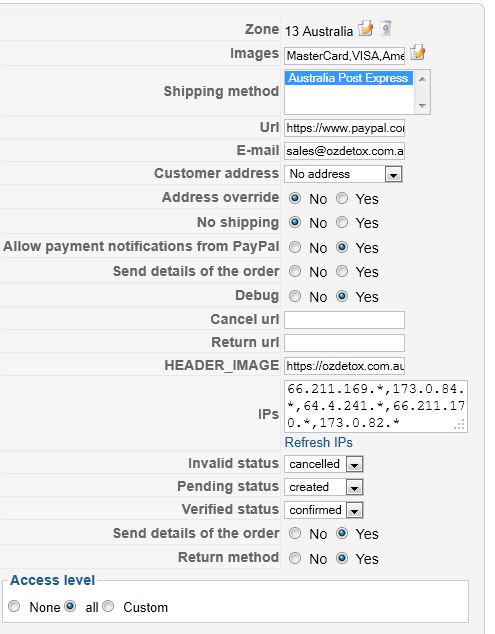The width and height of the screenshot is (495, 634).
Task: Select Yes for No shipping option
Action: 342,222
